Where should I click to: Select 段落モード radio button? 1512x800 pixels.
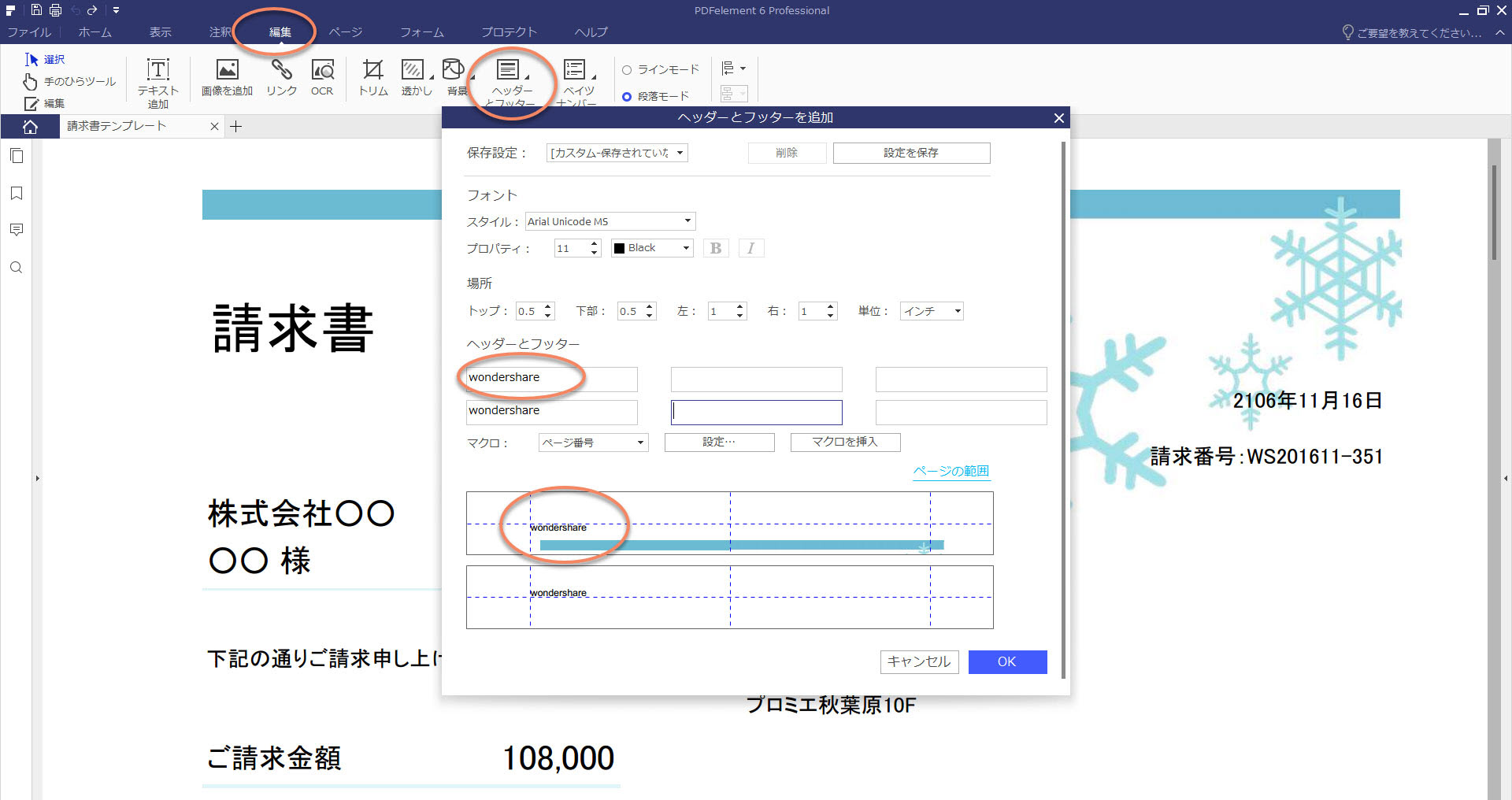coord(627,97)
